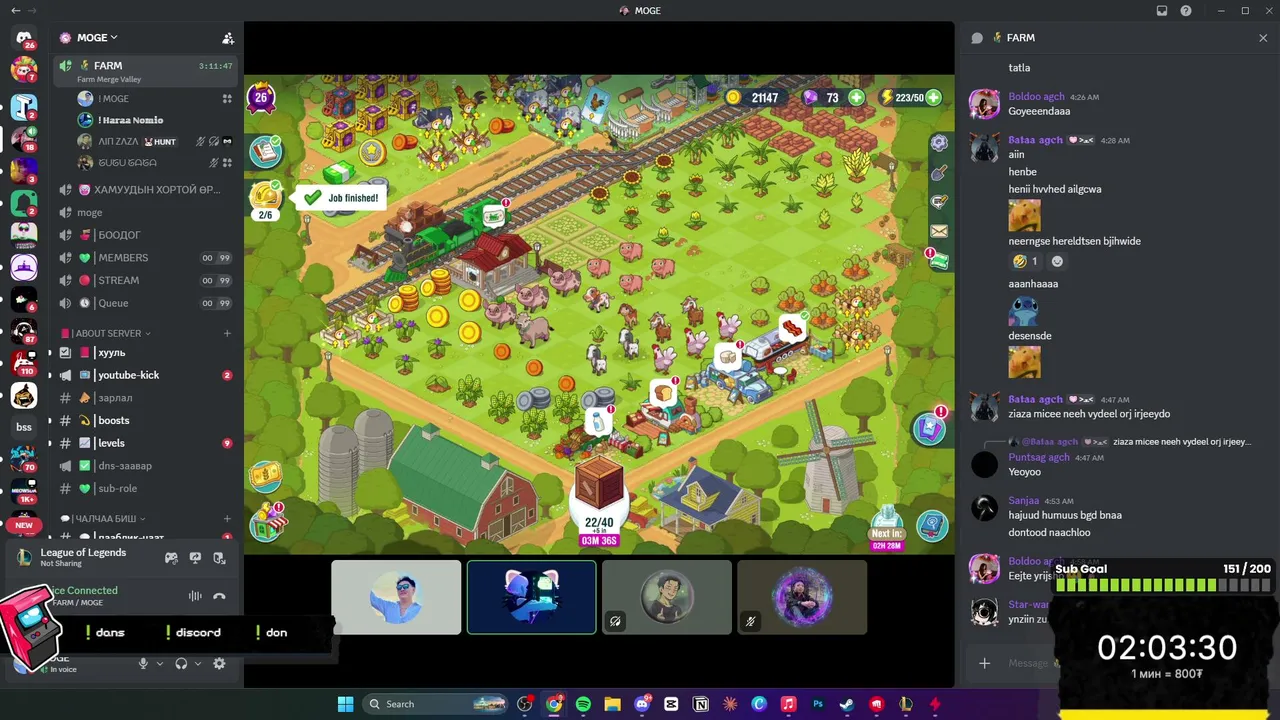Open Notion from the taskbar

click(701, 704)
